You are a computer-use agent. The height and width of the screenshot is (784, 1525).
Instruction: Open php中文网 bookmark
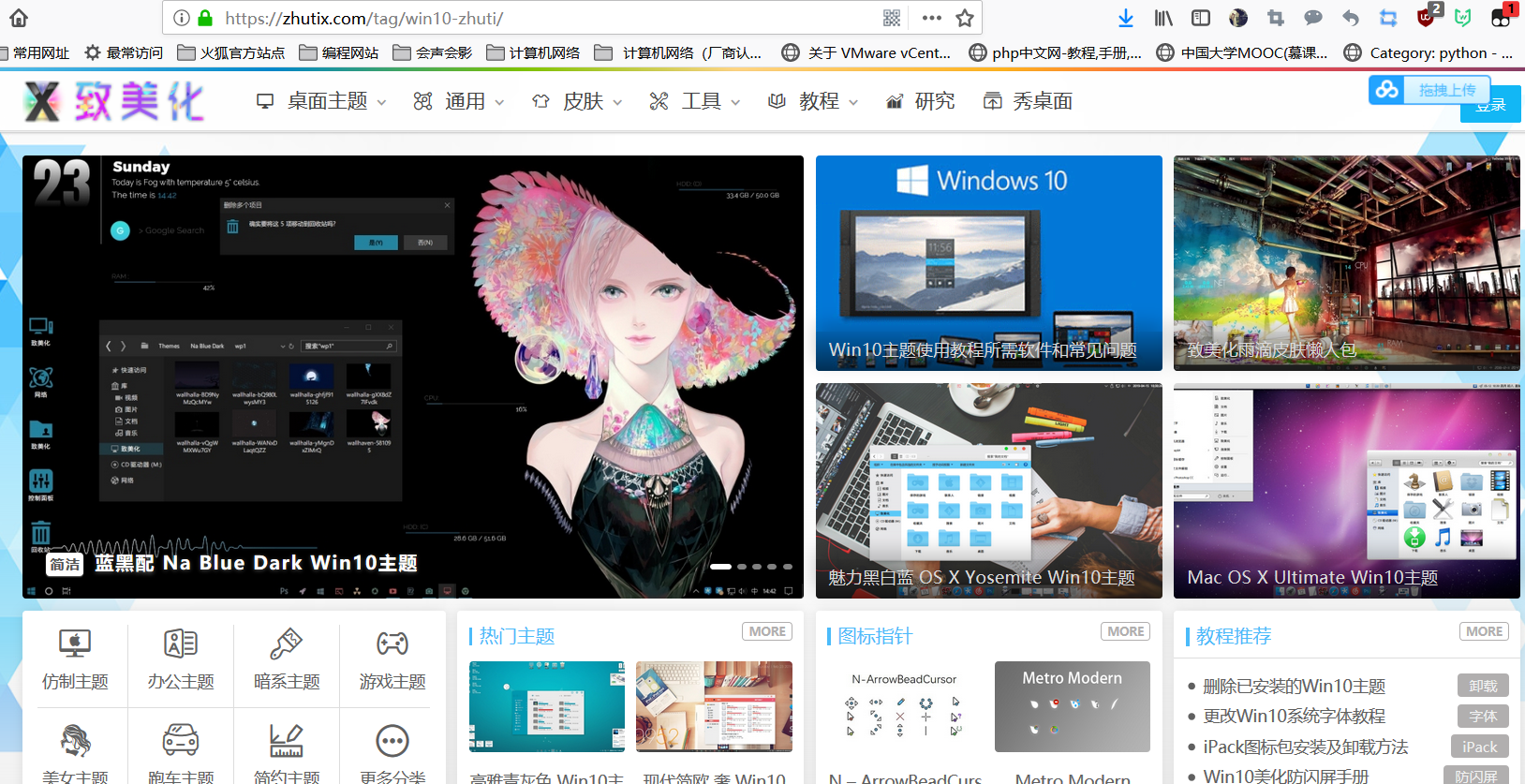(x=1055, y=53)
